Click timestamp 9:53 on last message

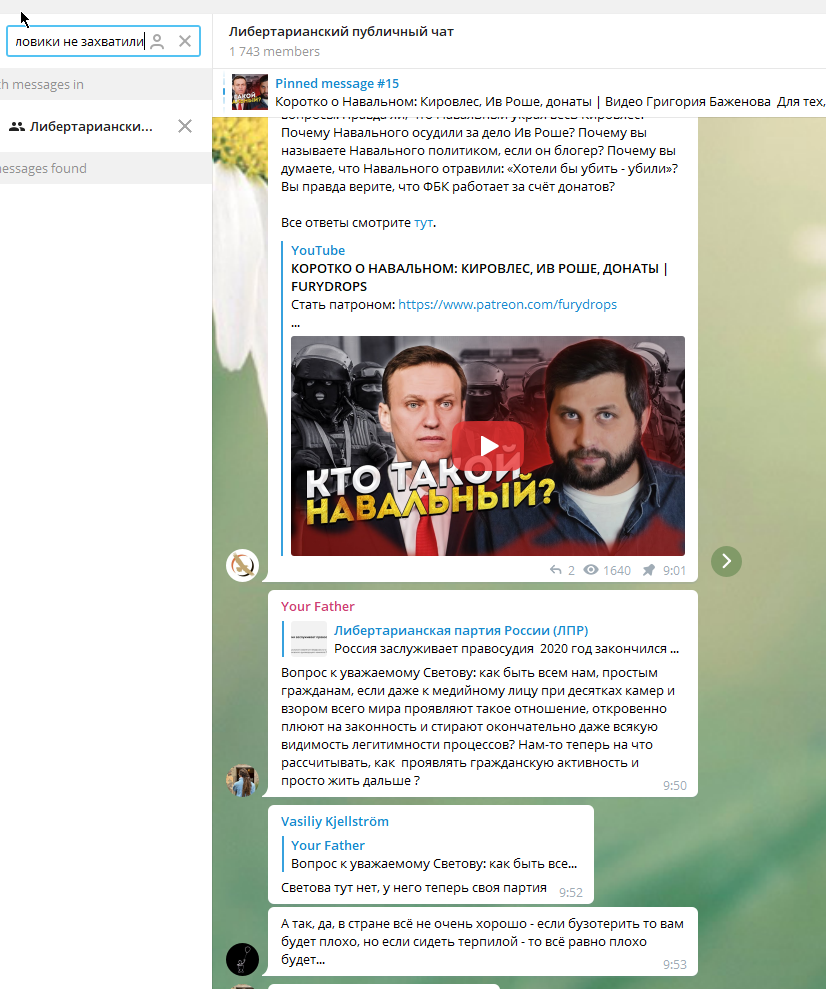pos(675,964)
